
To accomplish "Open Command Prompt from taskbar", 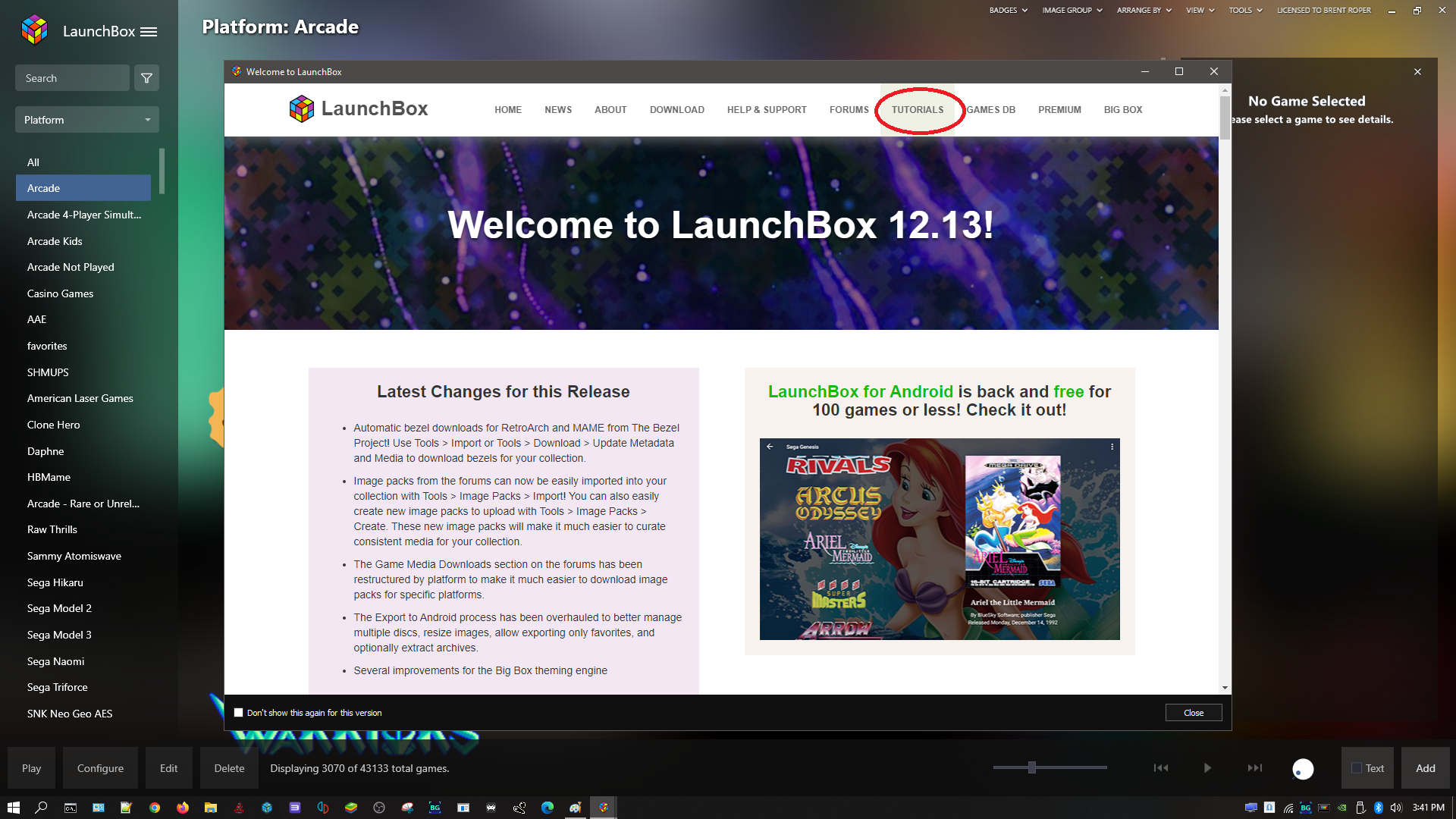I will [70, 808].
